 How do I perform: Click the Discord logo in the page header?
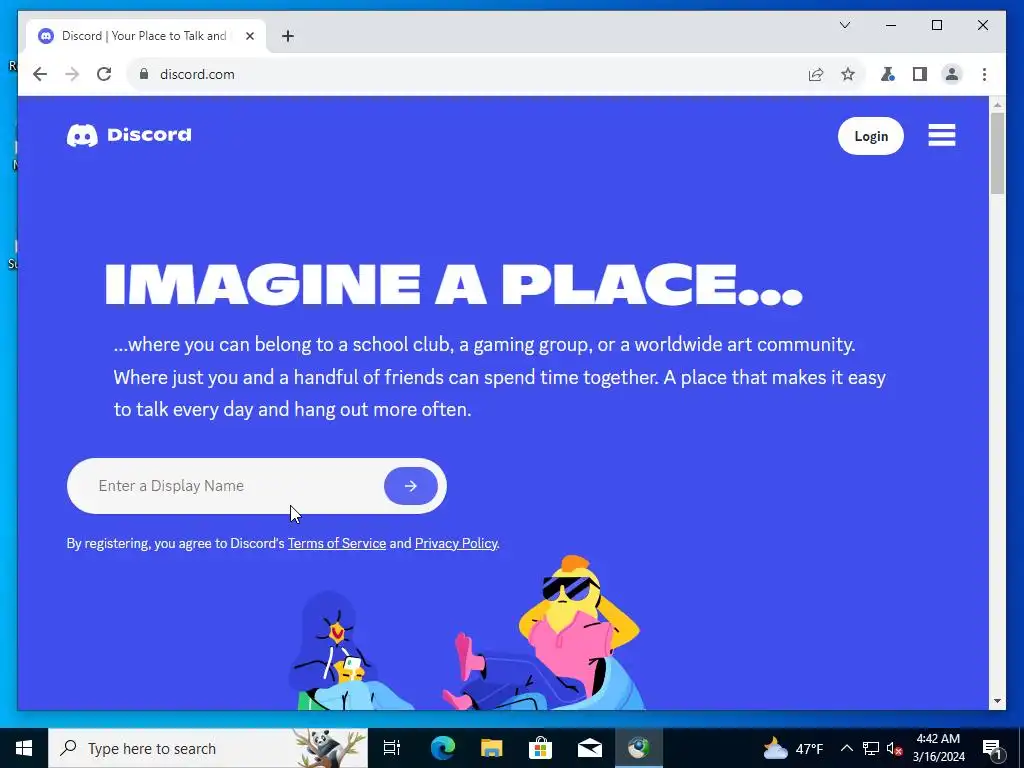(129, 135)
